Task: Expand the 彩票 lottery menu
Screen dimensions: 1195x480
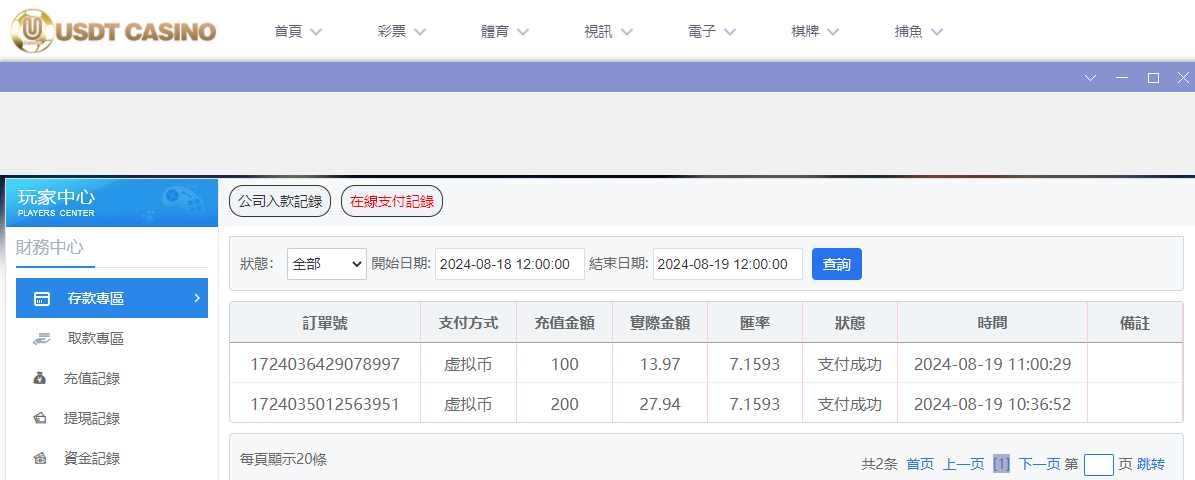Action: click(x=401, y=31)
